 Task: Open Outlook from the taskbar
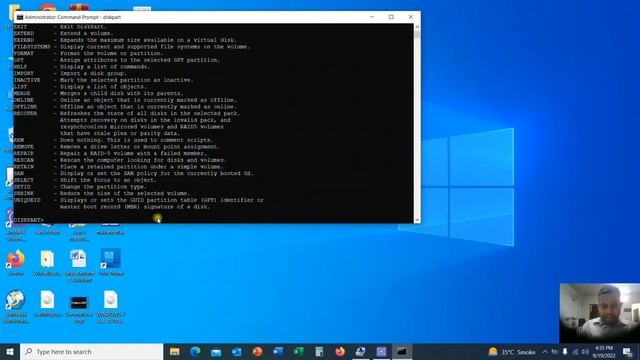(x=237, y=351)
